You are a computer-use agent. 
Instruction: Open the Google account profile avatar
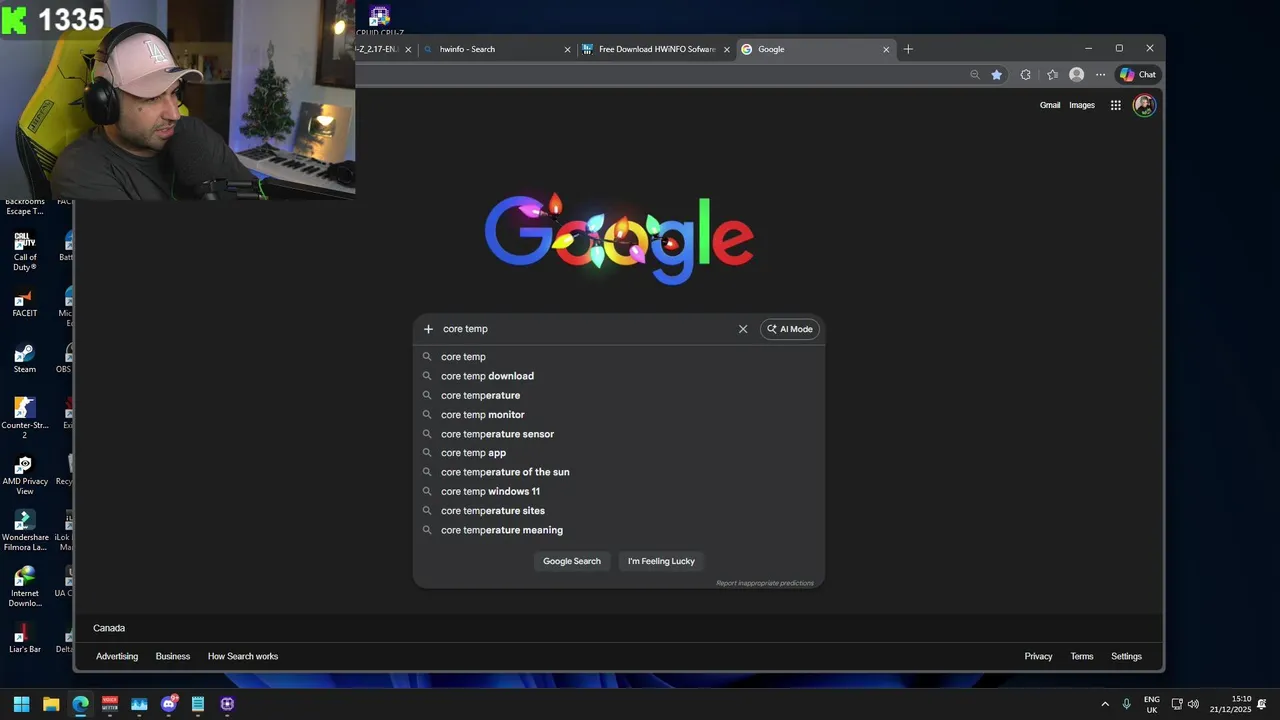tap(1144, 105)
